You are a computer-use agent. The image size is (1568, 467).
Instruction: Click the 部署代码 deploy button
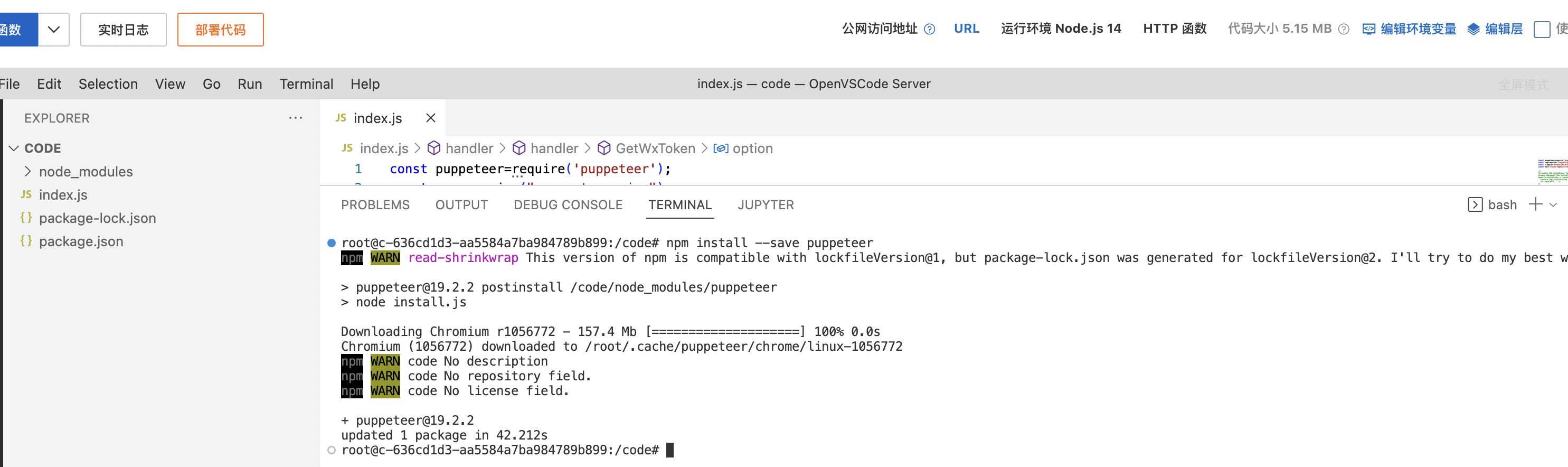coord(220,29)
